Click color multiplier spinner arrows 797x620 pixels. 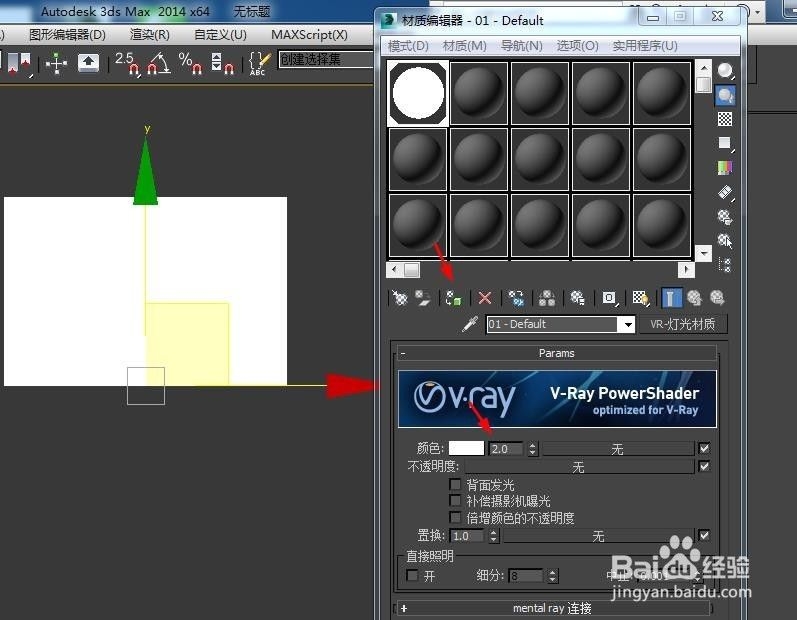(533, 449)
